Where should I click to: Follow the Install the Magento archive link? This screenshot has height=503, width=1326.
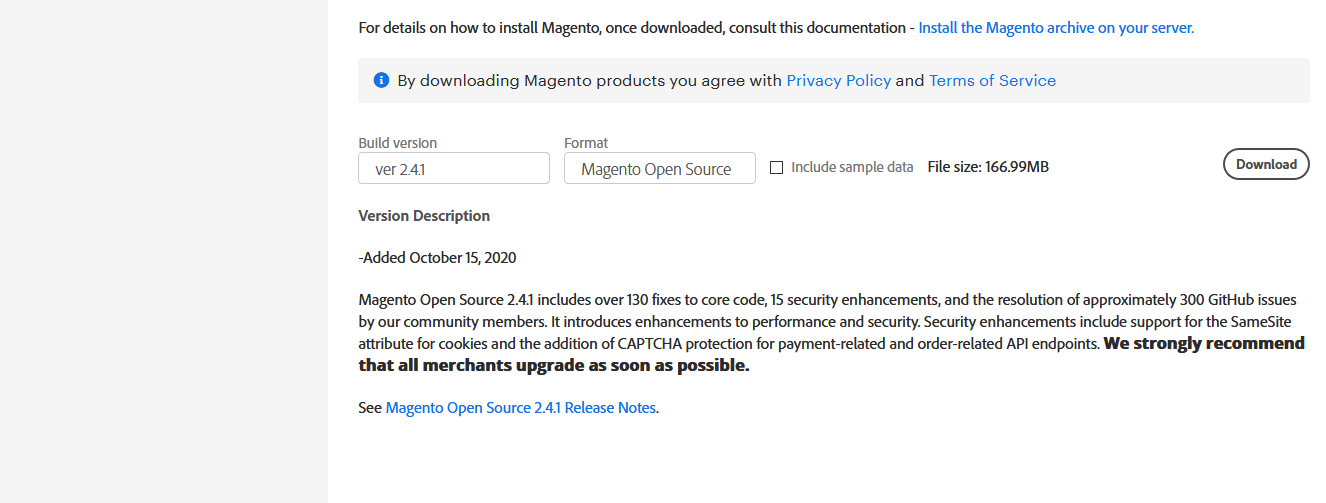[1056, 28]
